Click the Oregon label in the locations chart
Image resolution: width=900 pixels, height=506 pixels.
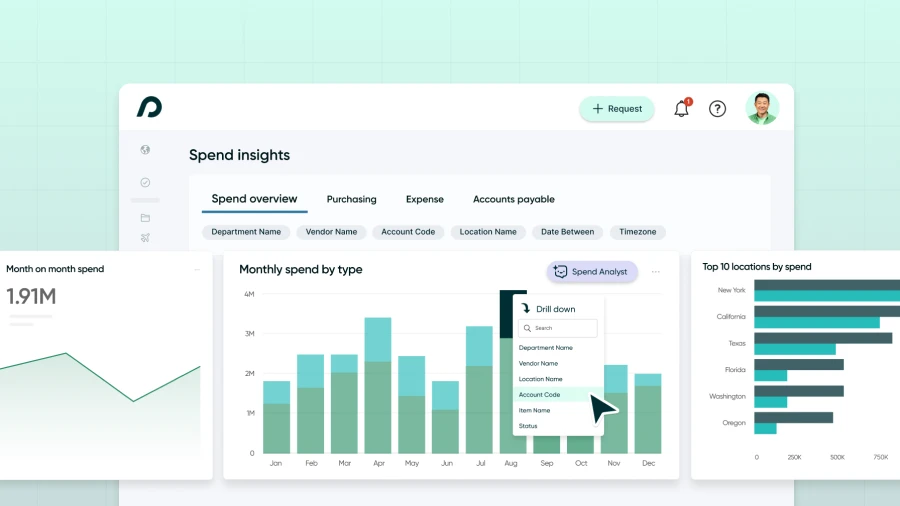[x=734, y=423]
